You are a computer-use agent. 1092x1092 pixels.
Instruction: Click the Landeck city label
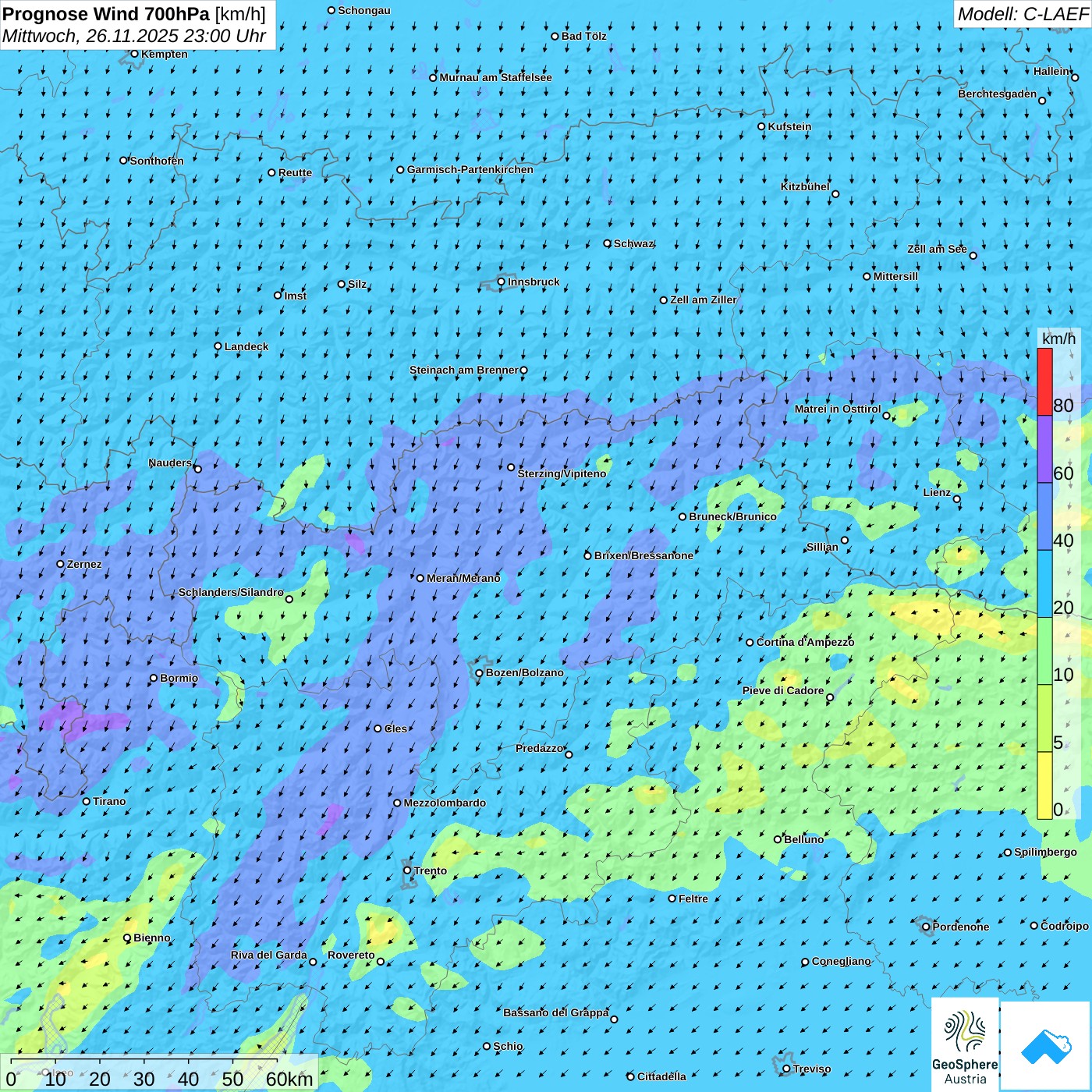coord(246,346)
